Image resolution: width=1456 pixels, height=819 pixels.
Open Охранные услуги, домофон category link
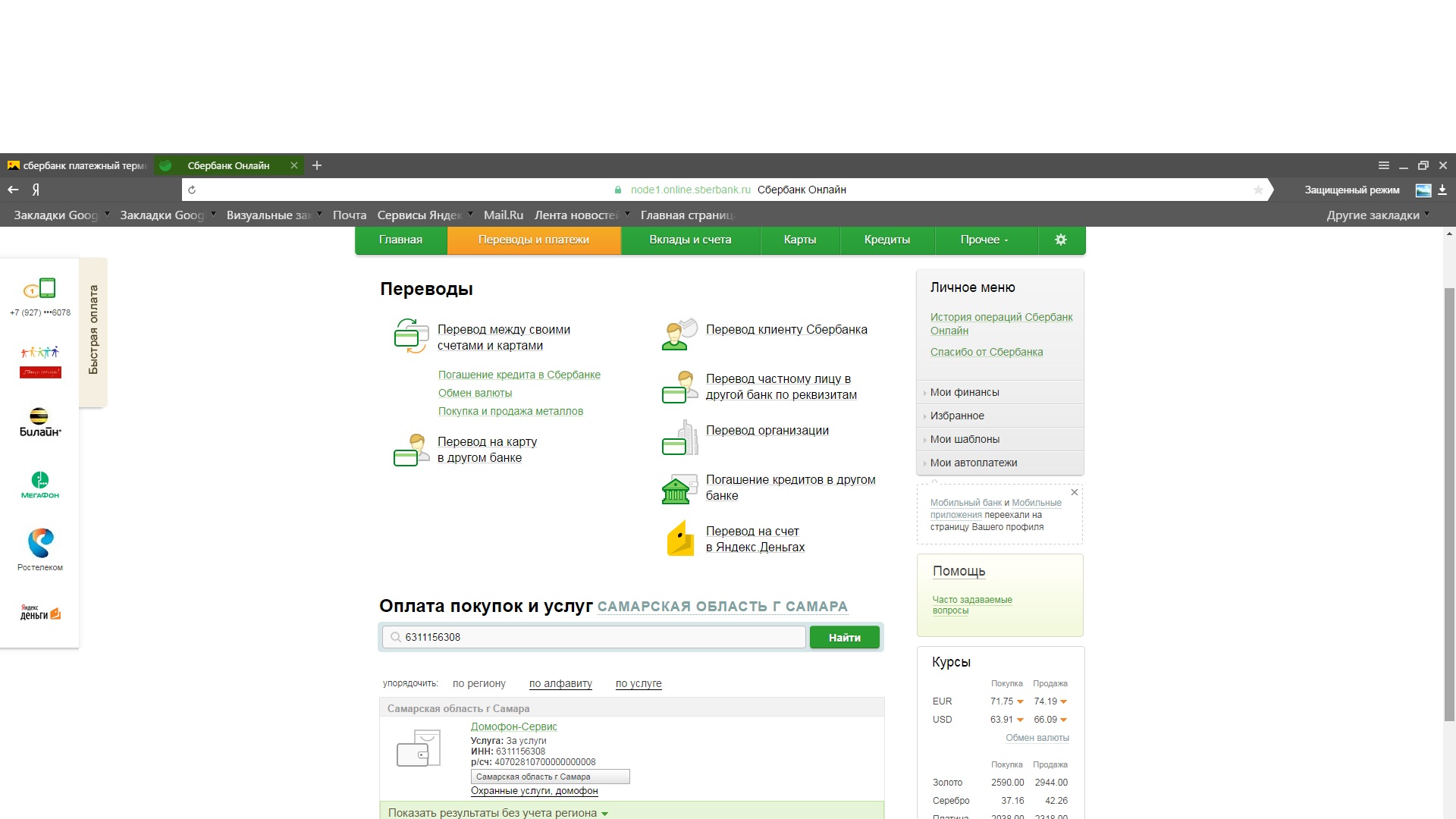point(535,791)
